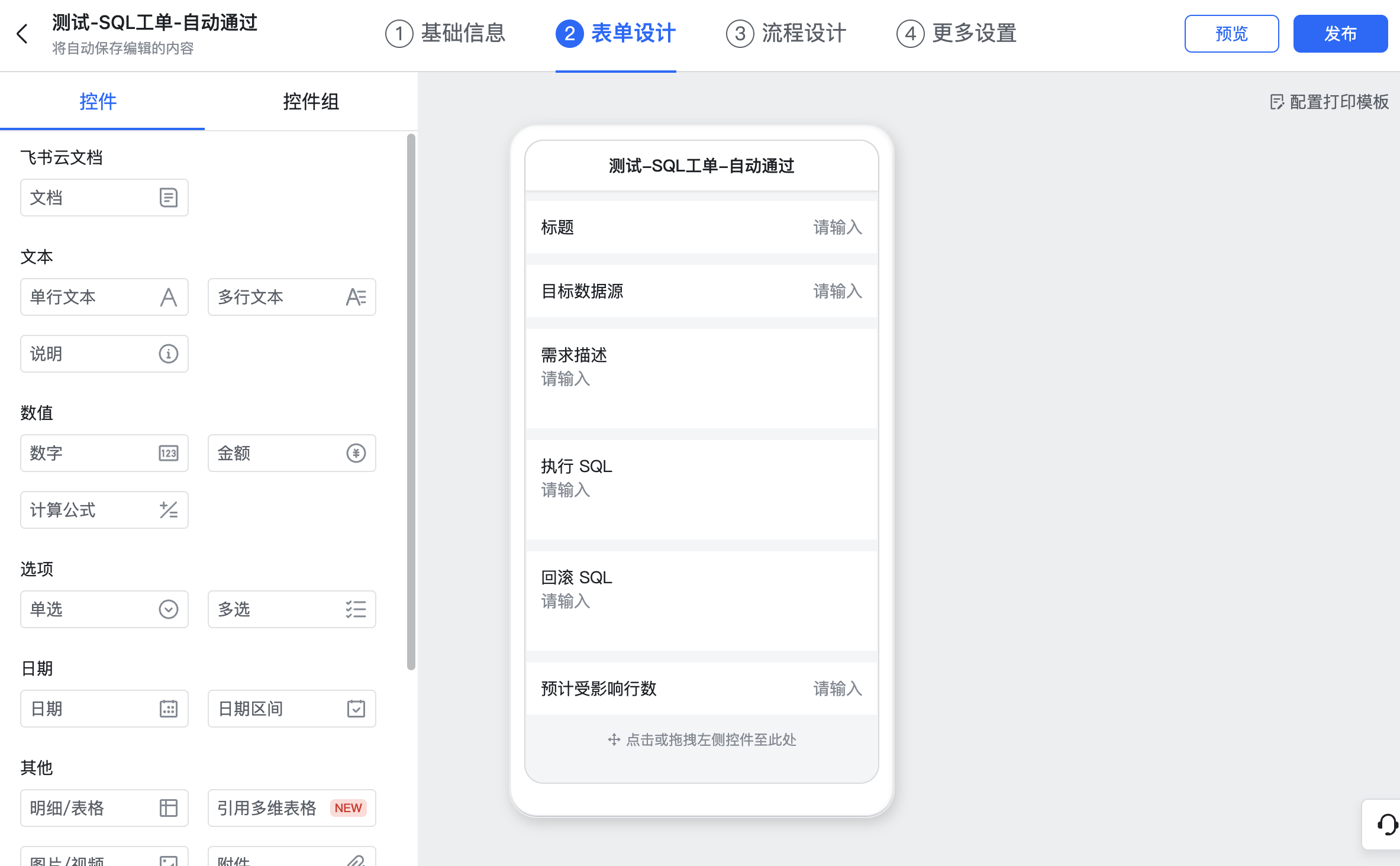Add the 文档 document control

tap(104, 198)
